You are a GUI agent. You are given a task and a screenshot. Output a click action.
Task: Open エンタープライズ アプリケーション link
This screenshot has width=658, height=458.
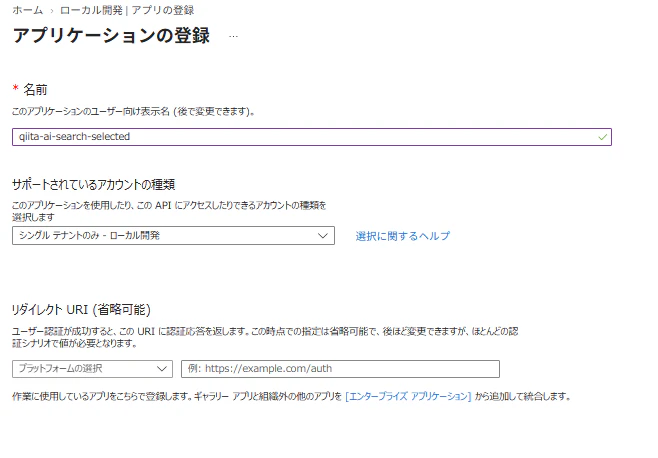(x=408, y=396)
